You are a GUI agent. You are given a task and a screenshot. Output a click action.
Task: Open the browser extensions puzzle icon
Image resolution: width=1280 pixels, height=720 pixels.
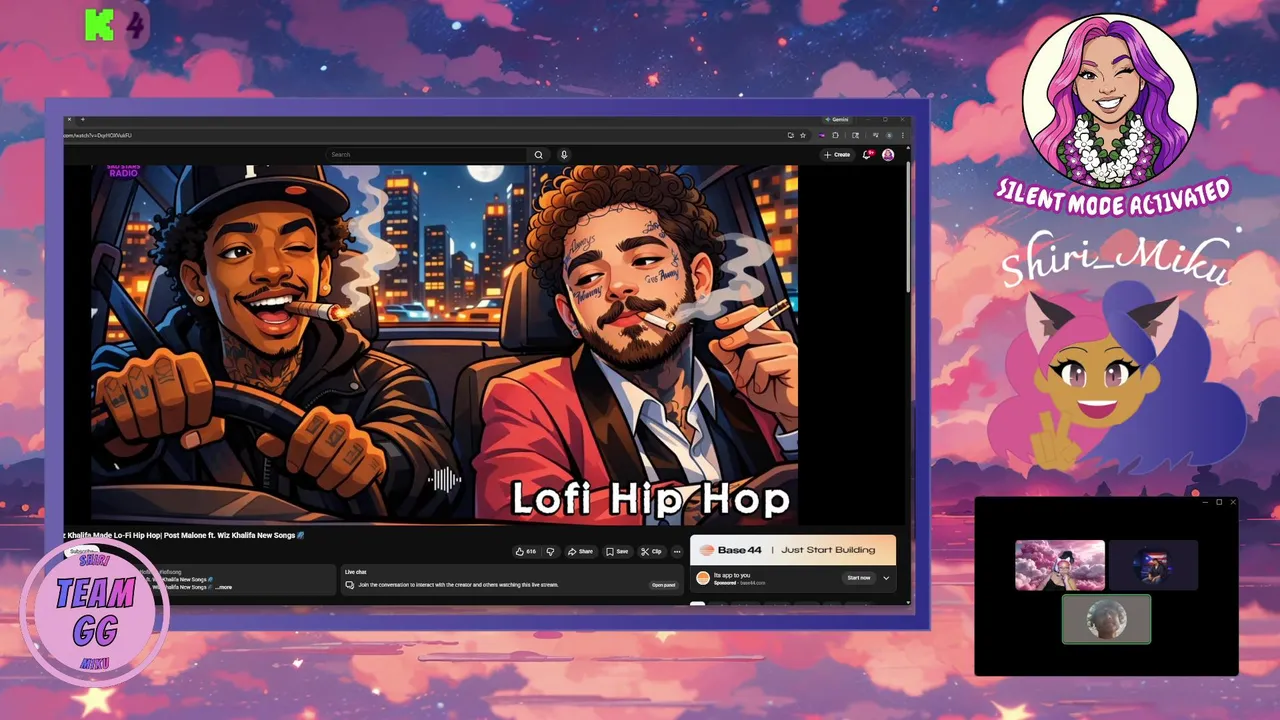(x=835, y=135)
